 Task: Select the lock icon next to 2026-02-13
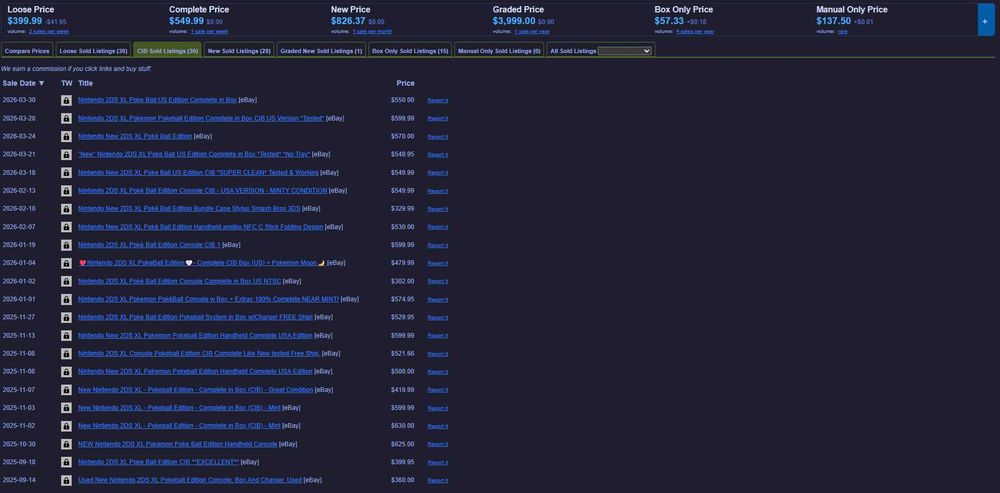pos(66,191)
